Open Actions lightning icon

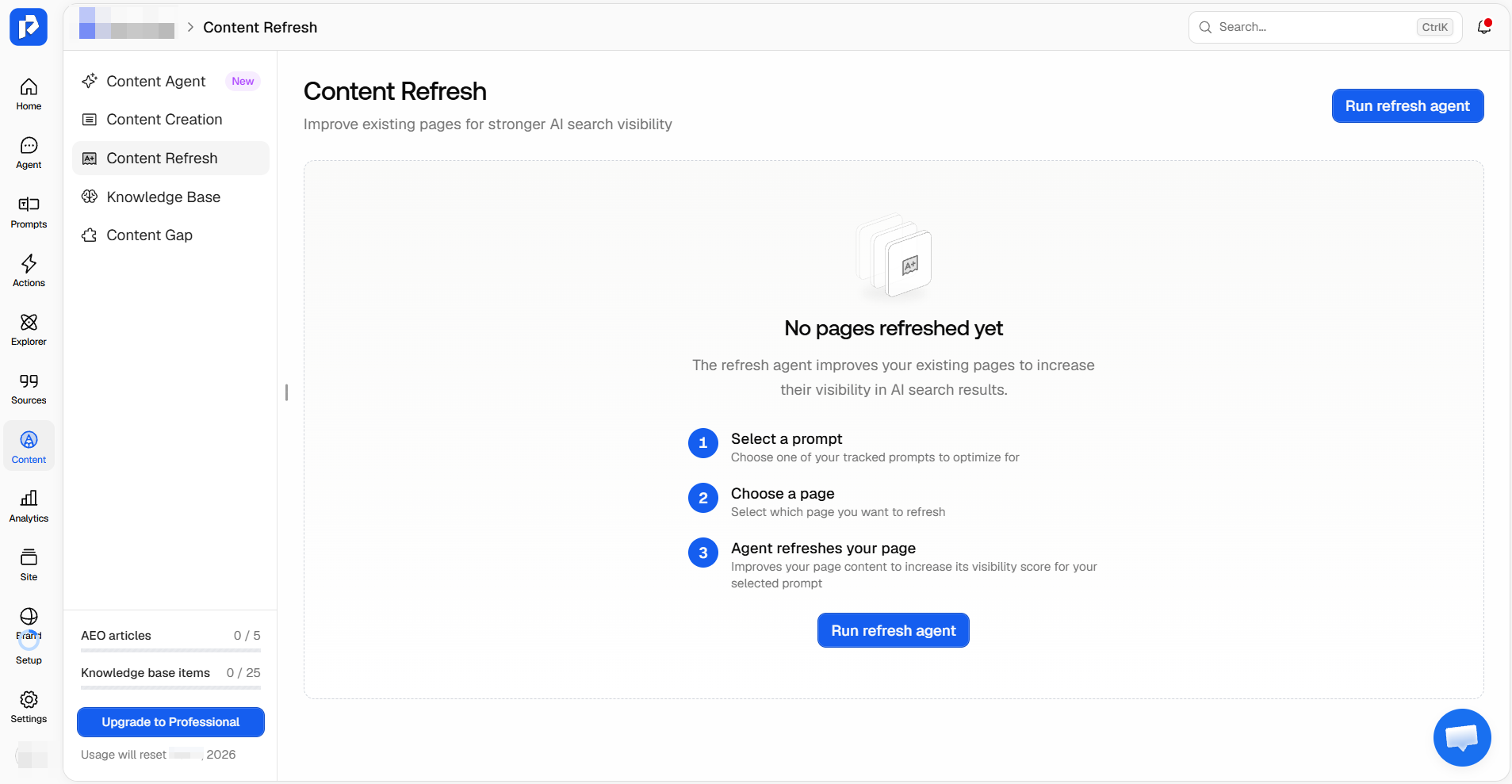coord(29,271)
